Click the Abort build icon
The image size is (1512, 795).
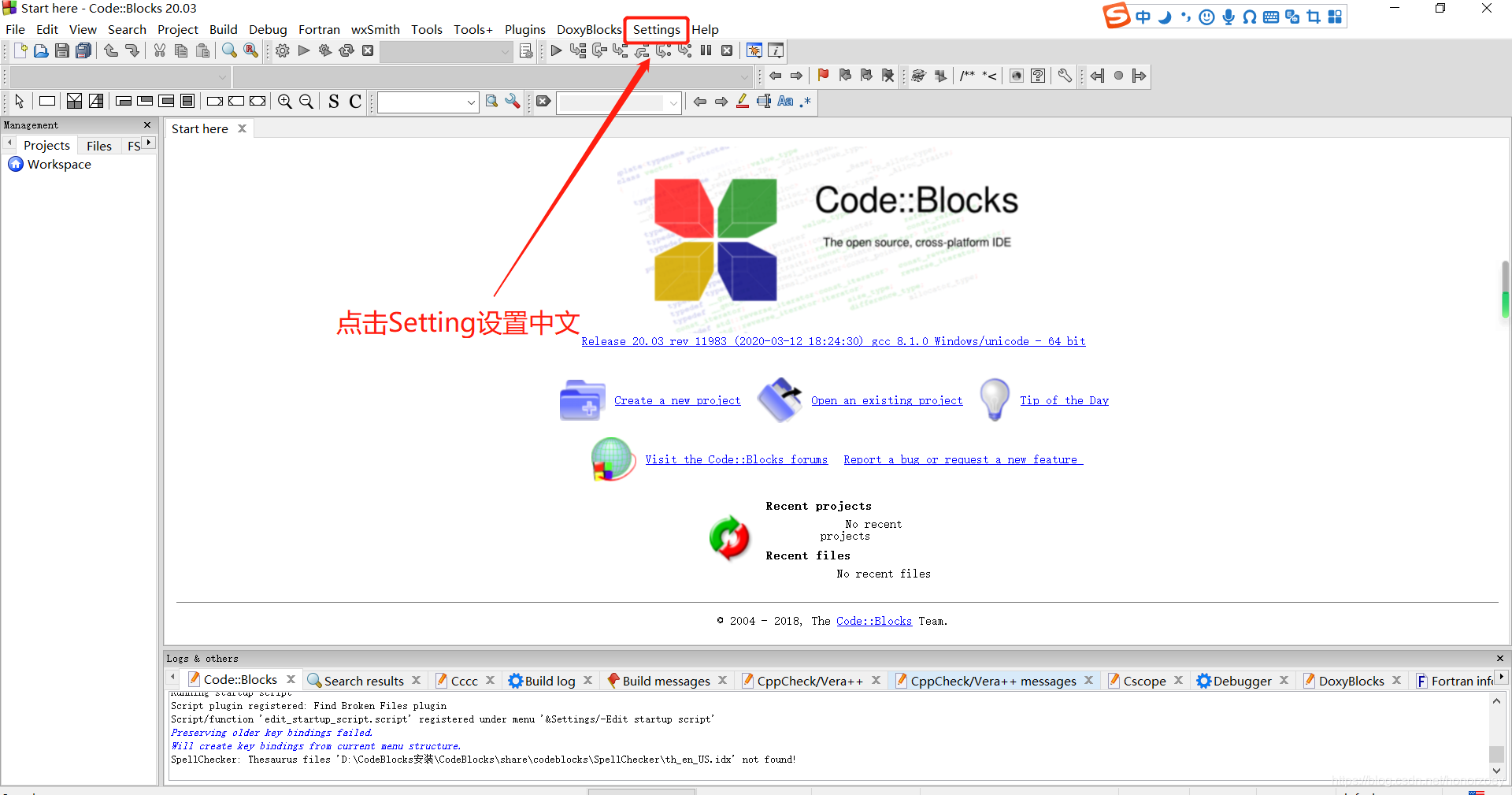pyautogui.click(x=368, y=51)
